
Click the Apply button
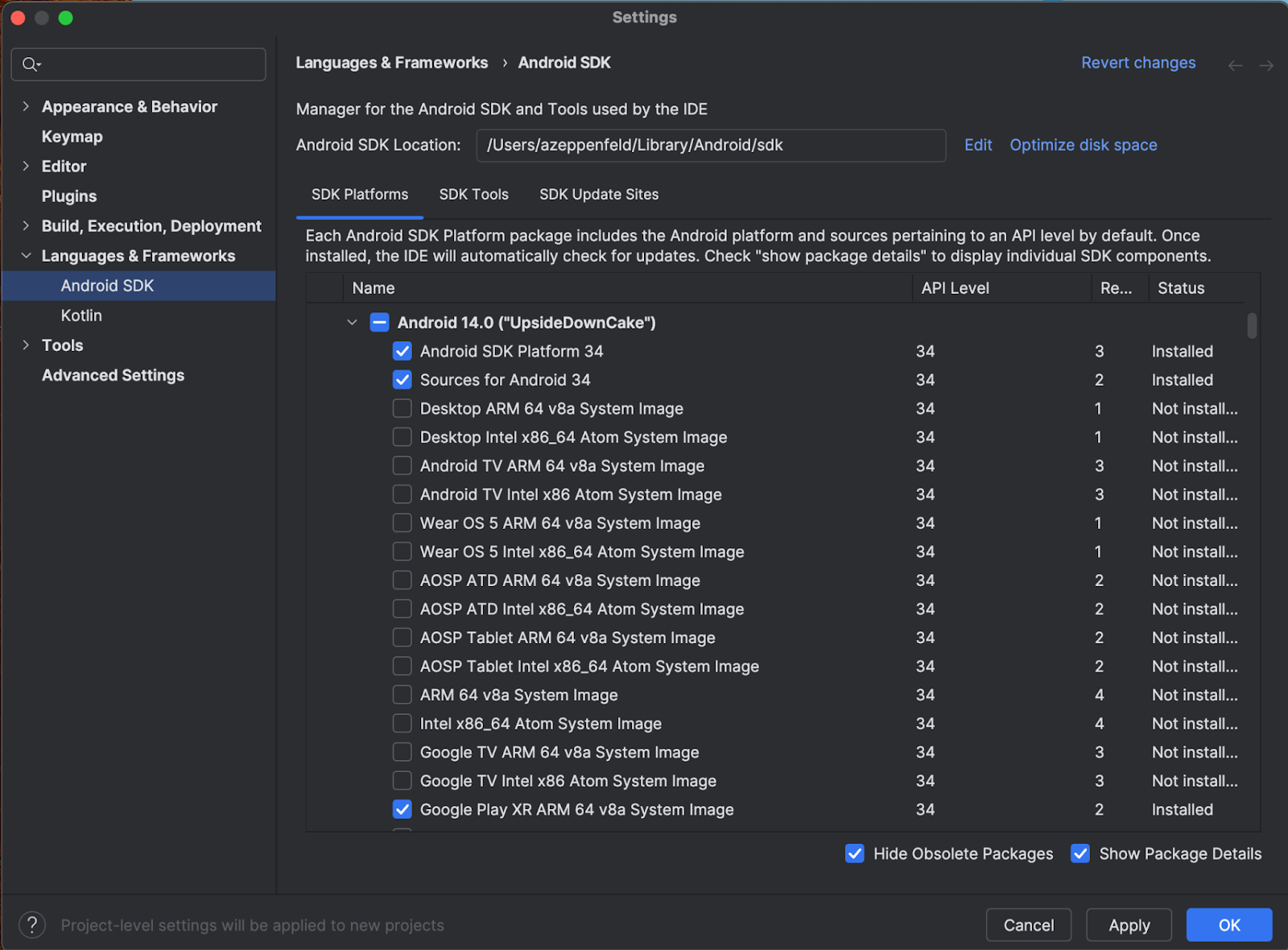tap(1129, 924)
